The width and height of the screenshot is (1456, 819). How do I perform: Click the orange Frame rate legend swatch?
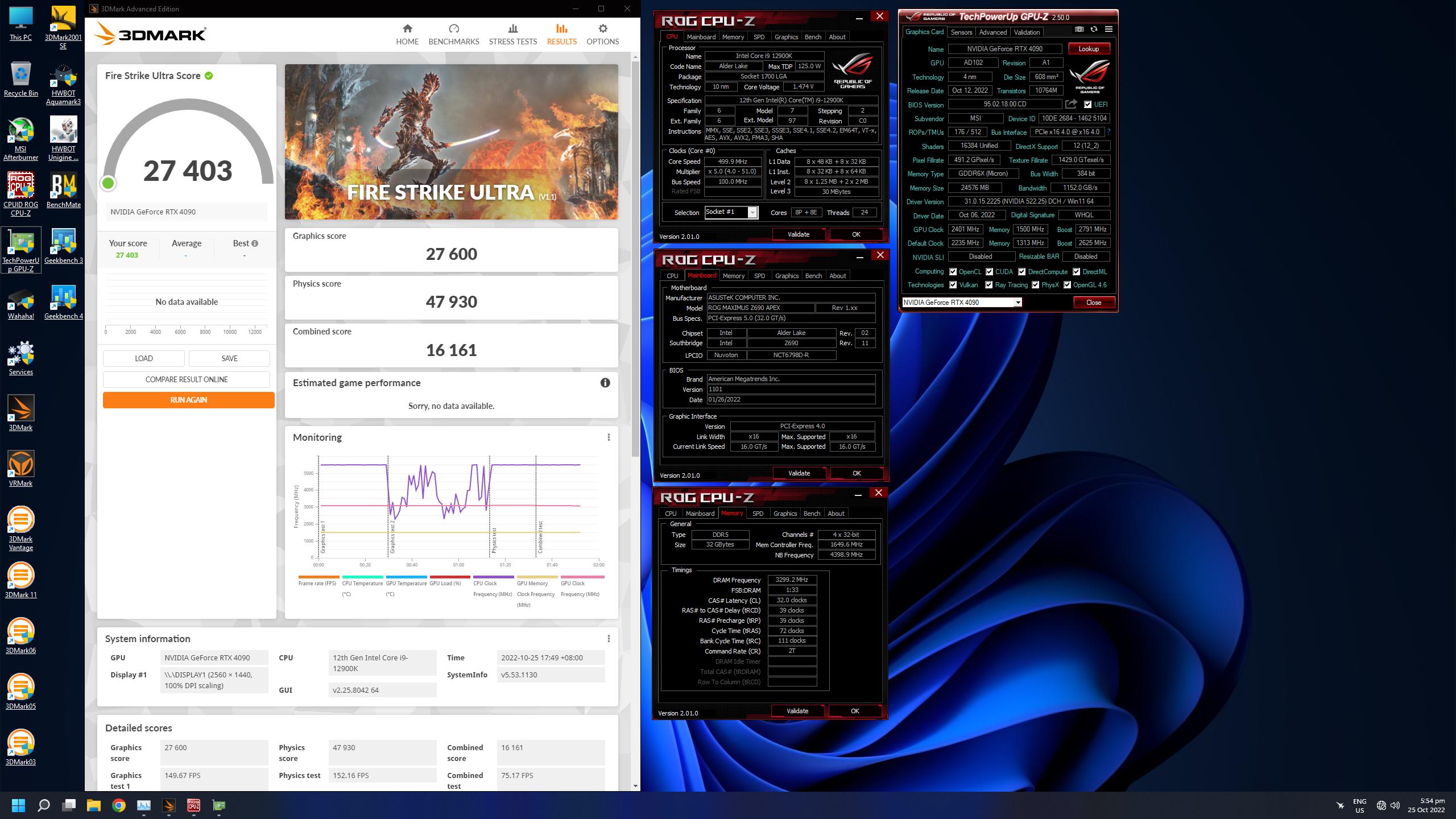[318, 577]
